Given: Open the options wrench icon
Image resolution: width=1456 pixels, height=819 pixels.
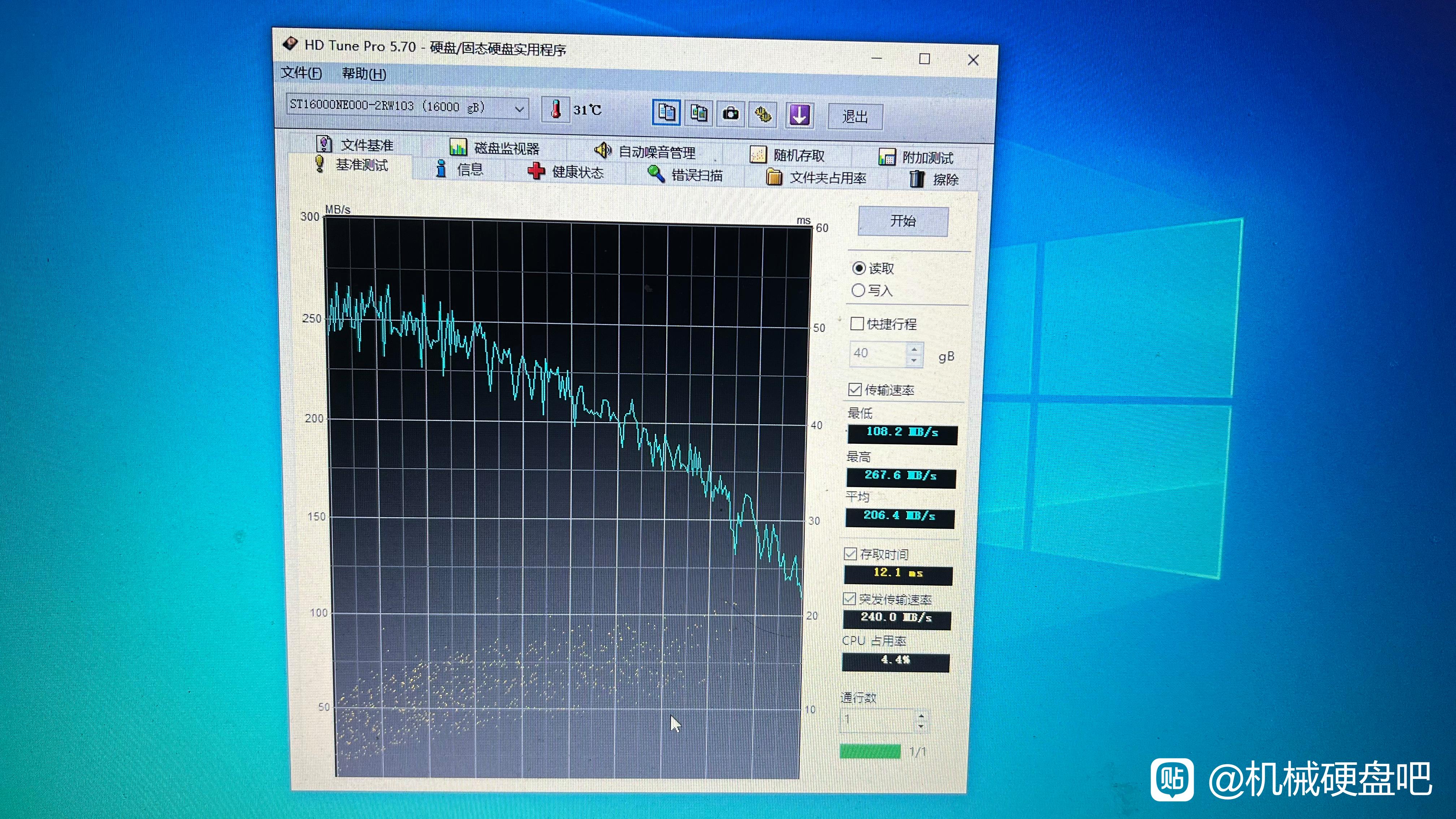Looking at the screenshot, I should pyautogui.click(x=763, y=115).
